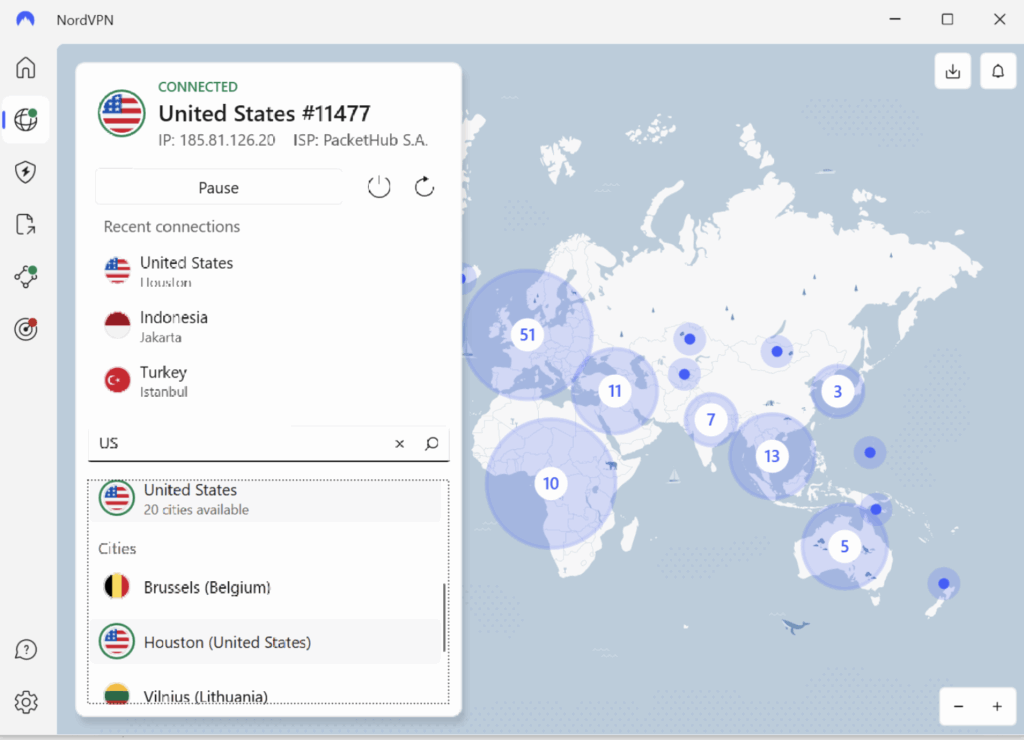Click the power disconnect icon
The width and height of the screenshot is (1024, 740).
click(x=379, y=187)
